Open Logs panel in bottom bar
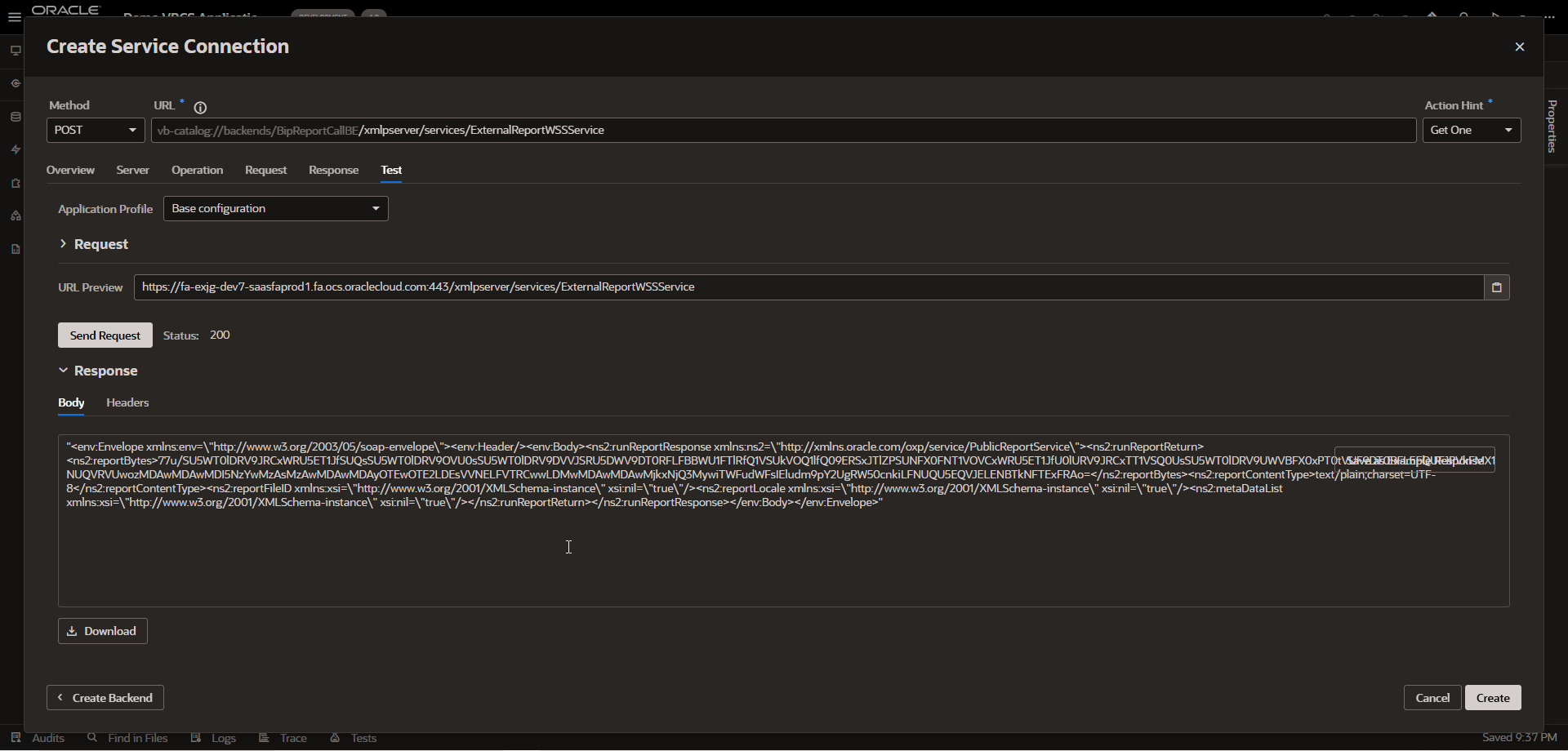This screenshot has width=1568, height=751. [213, 738]
